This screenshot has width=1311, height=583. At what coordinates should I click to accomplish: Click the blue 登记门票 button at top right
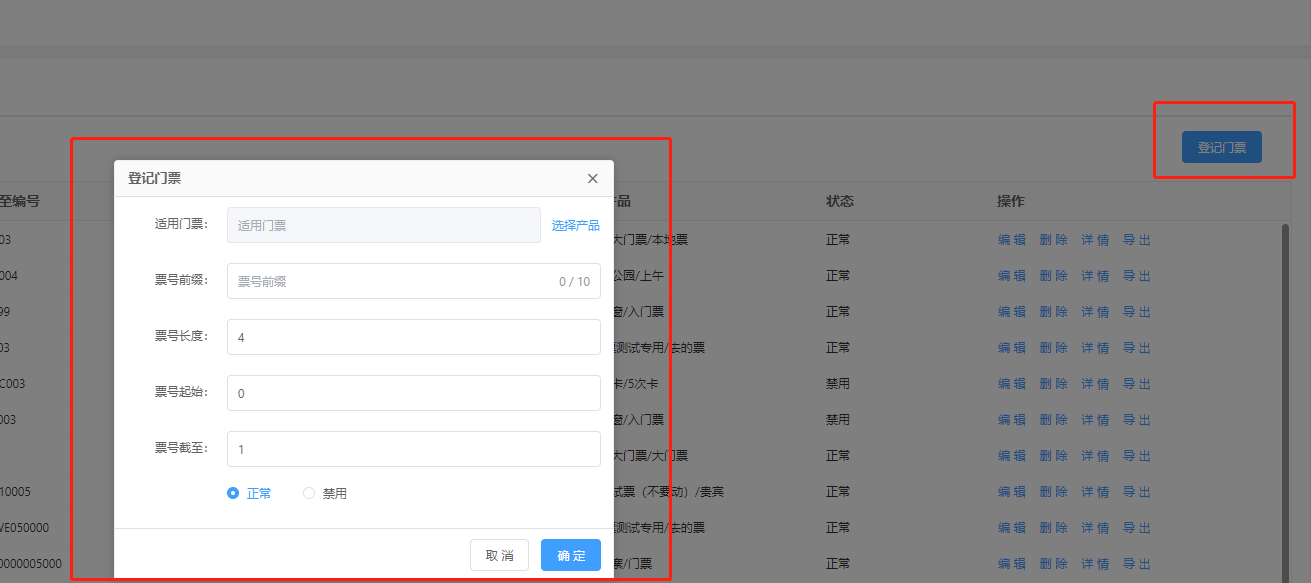pyautogui.click(x=1221, y=147)
